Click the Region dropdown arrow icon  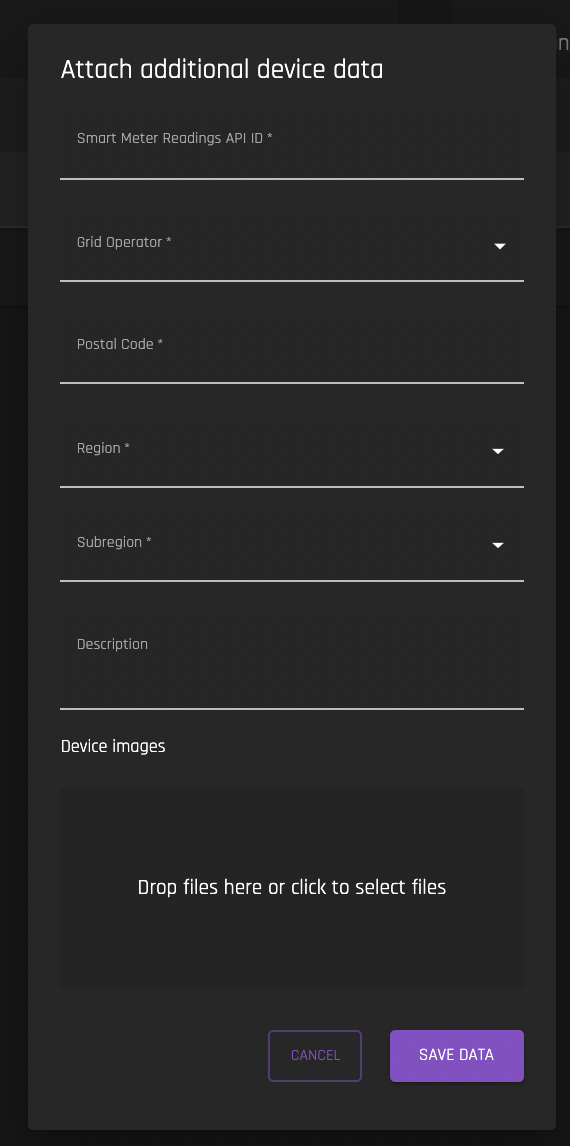tap(498, 451)
